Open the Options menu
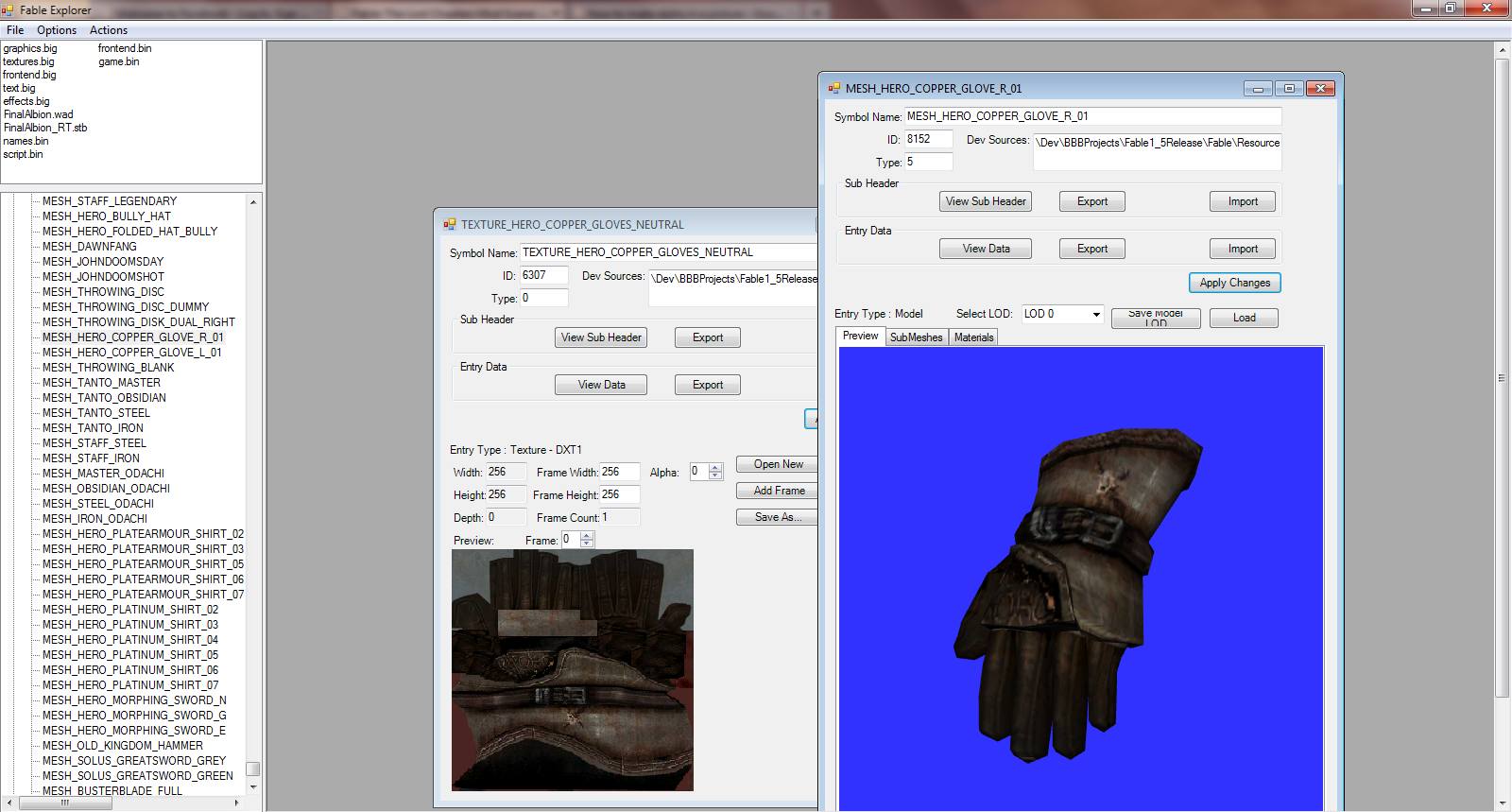 57,30
